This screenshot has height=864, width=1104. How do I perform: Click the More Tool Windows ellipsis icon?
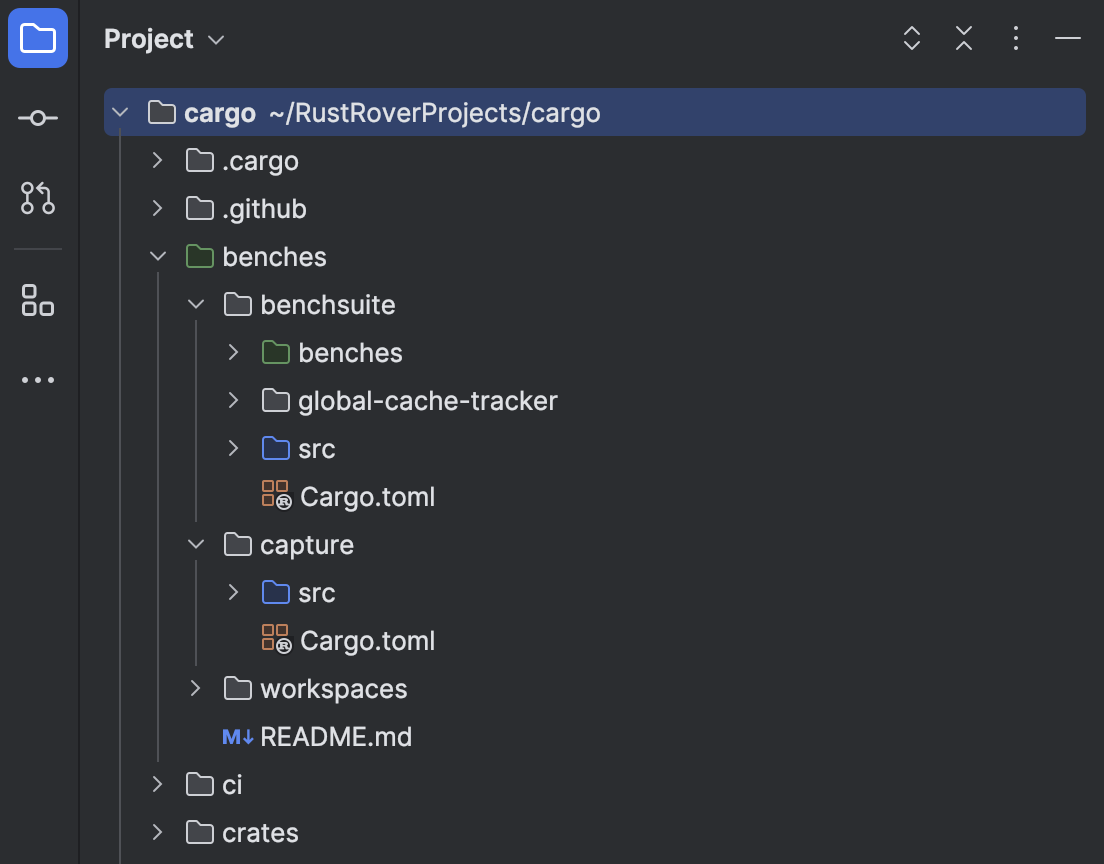[37, 379]
